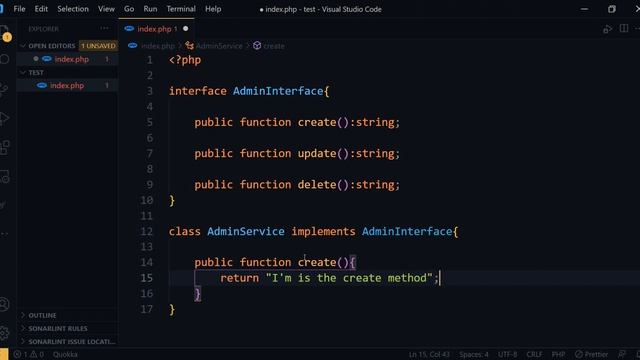Click 'AdminService' class name on line 12

click(246, 231)
